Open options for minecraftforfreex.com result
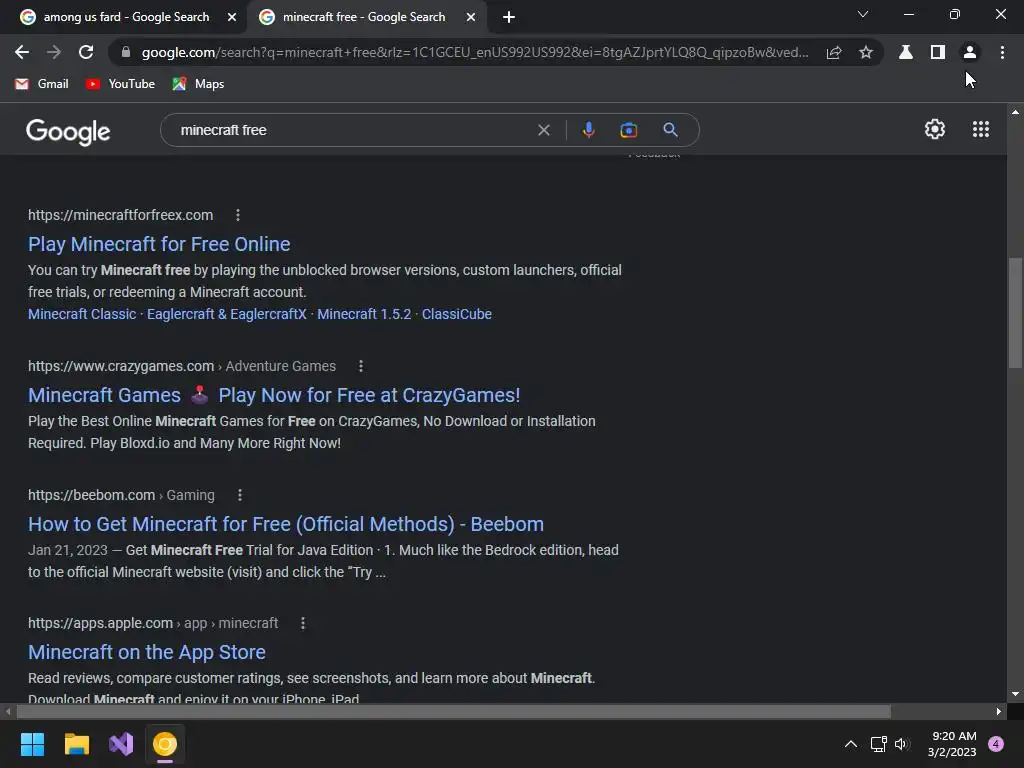The height and width of the screenshot is (768, 1024). click(x=238, y=215)
